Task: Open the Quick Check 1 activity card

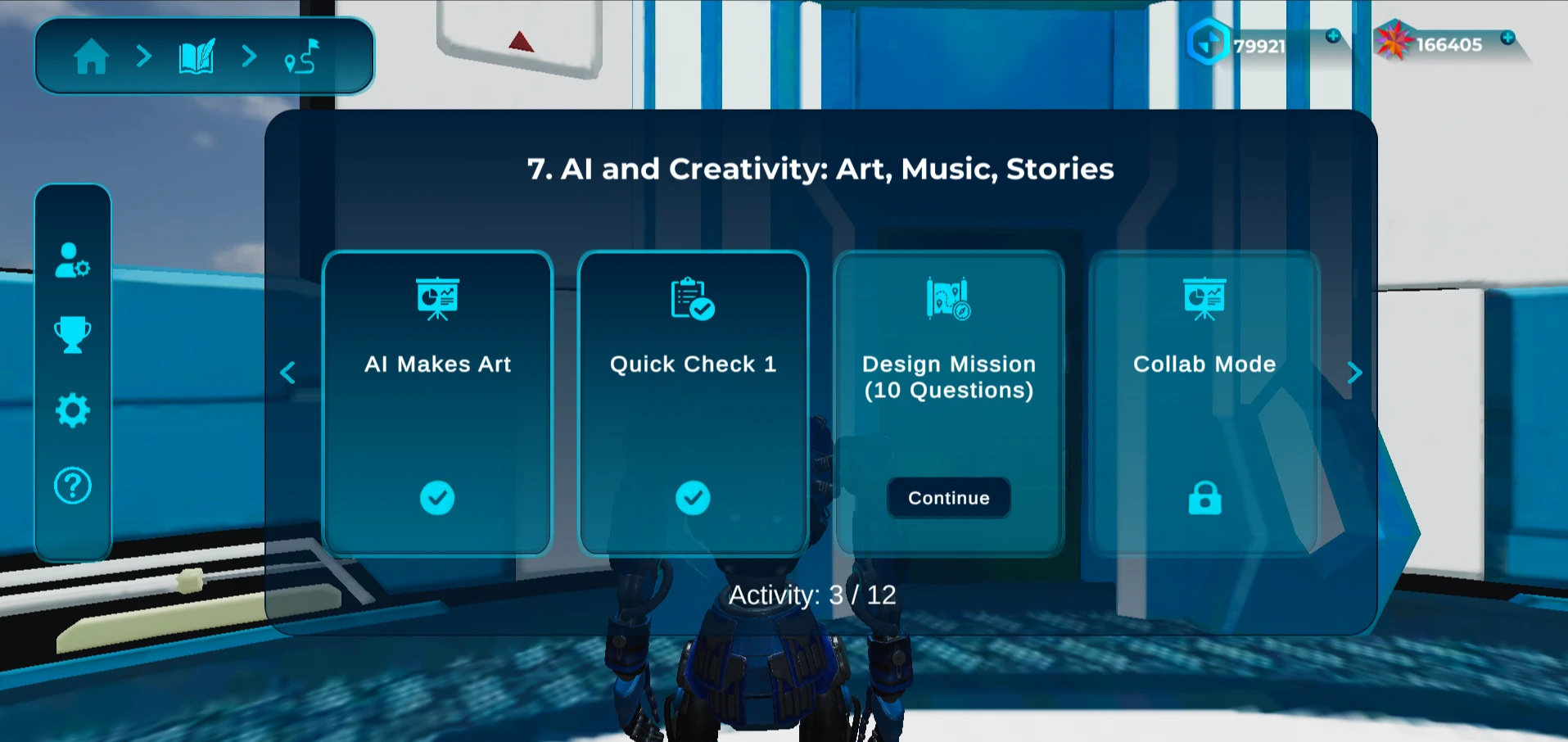Action: (x=693, y=404)
